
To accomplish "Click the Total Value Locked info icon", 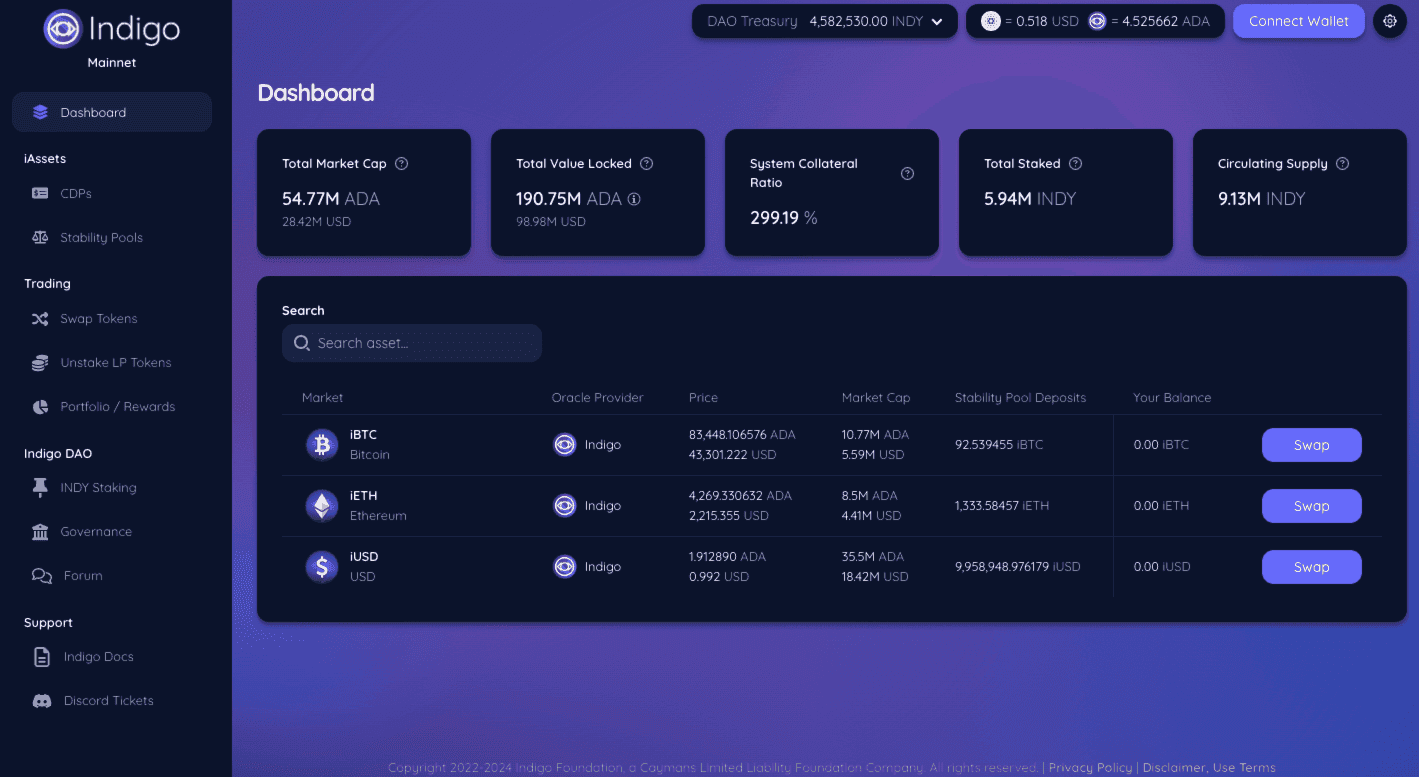I will [634, 199].
